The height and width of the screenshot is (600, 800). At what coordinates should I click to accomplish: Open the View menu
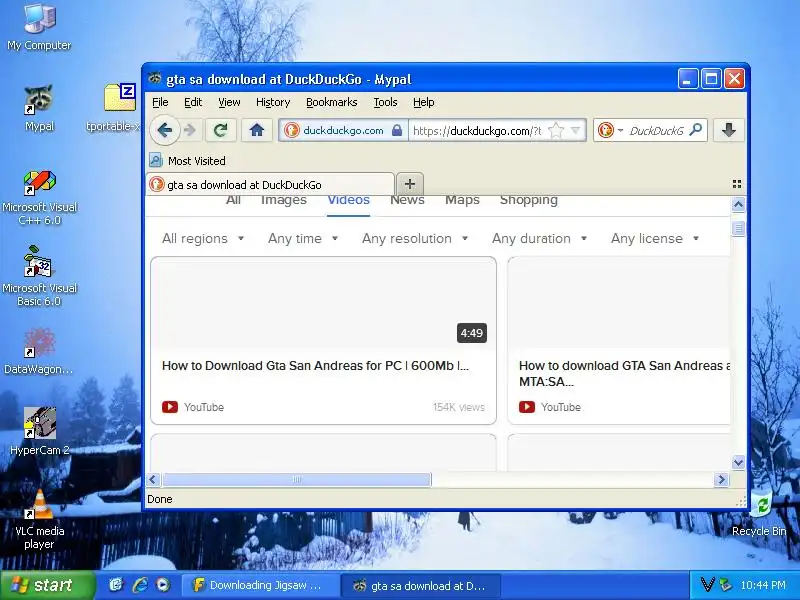(229, 102)
